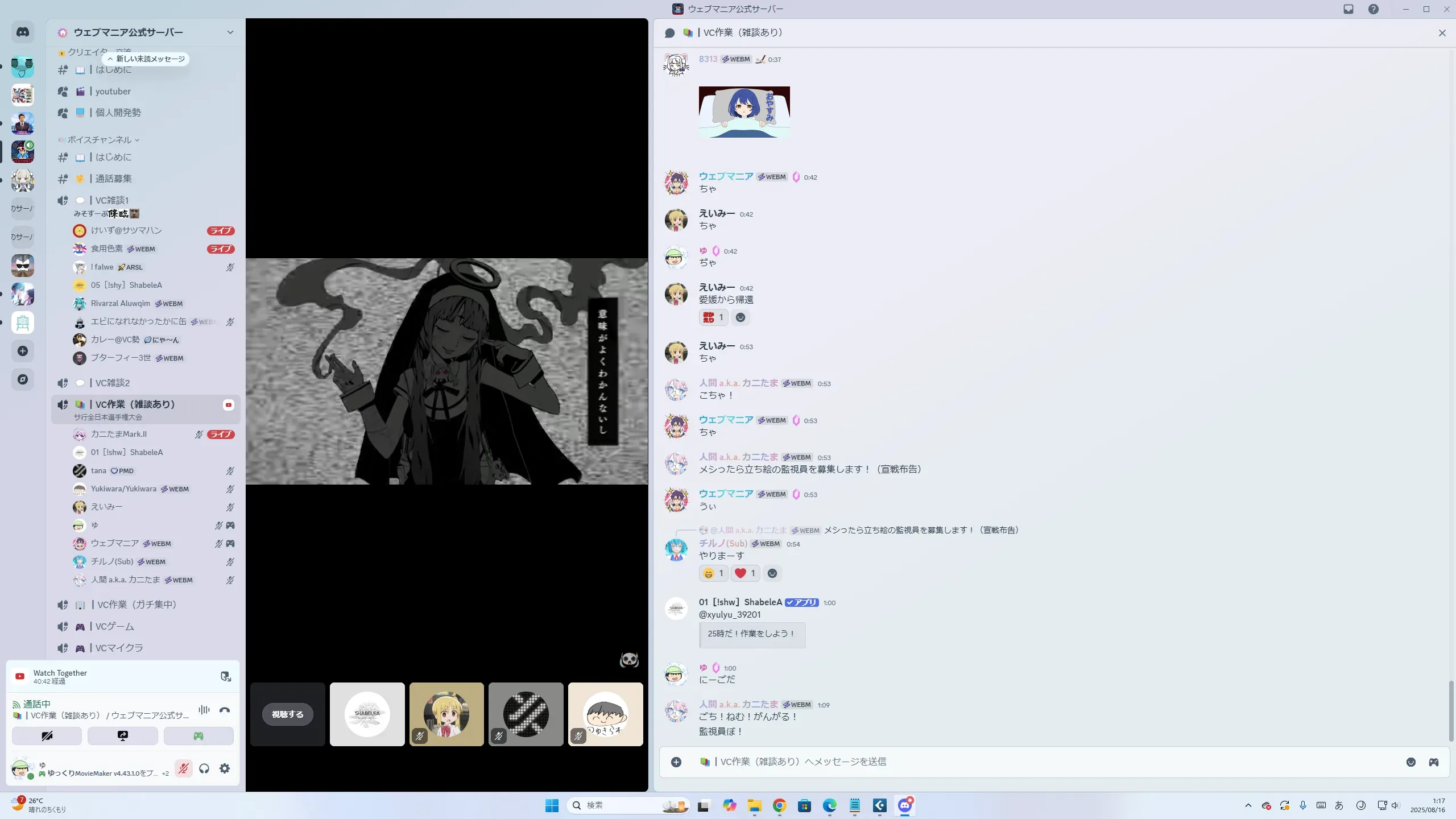Disconnect from the voice call
The width and height of the screenshot is (1456, 819).
(225, 710)
